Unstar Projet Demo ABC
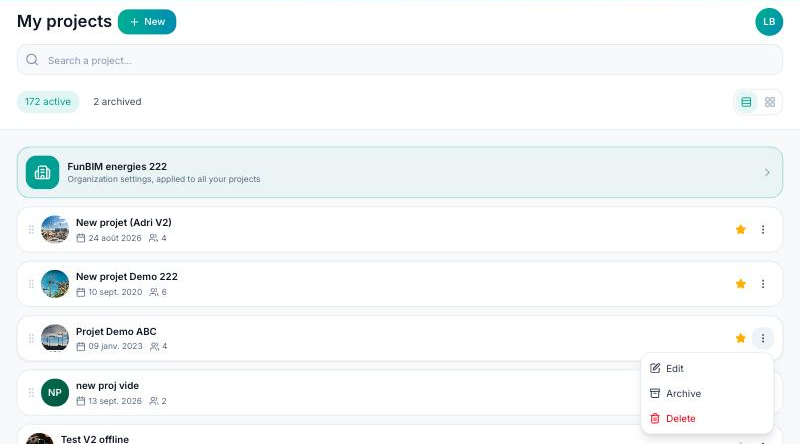The width and height of the screenshot is (800, 444). (741, 338)
